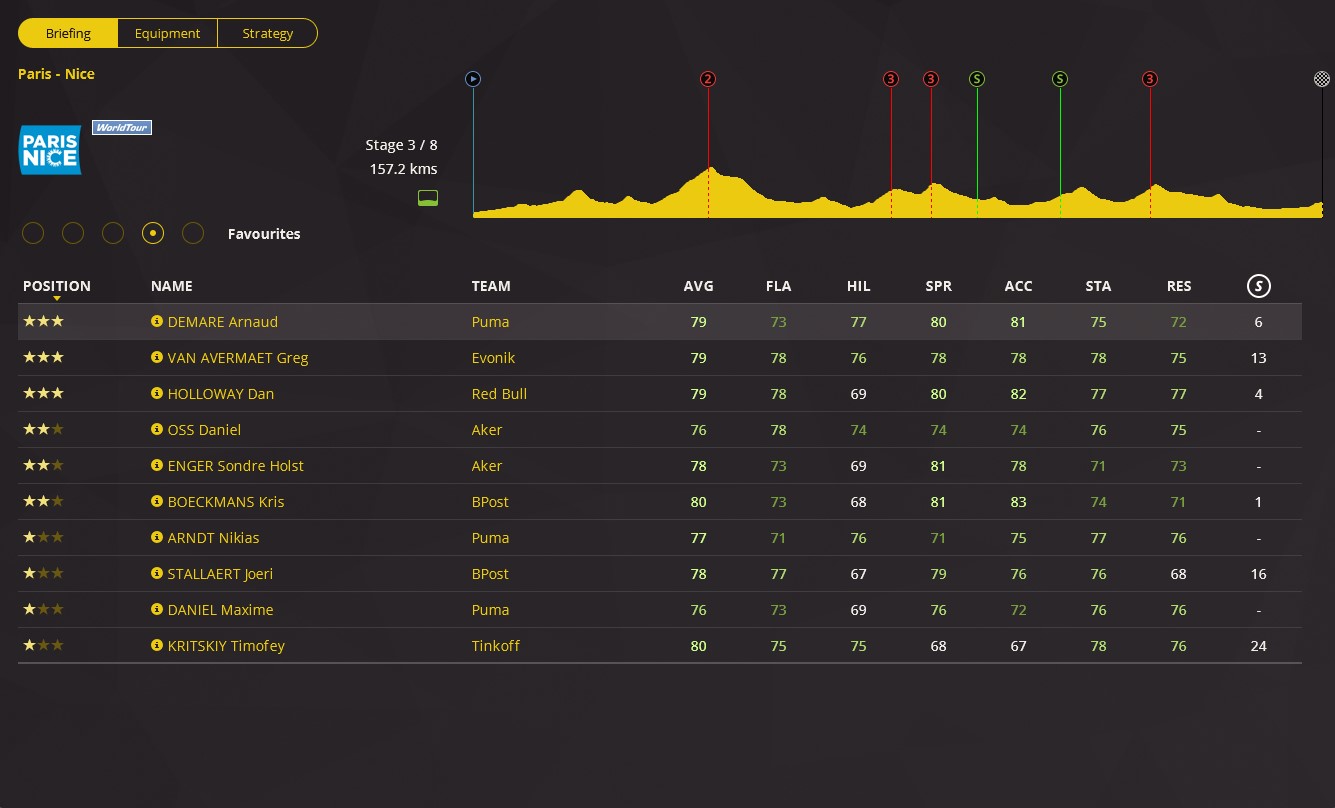Screen dimensions: 1335x808
Task: Click the green stage type icon
Action: [x=428, y=197]
